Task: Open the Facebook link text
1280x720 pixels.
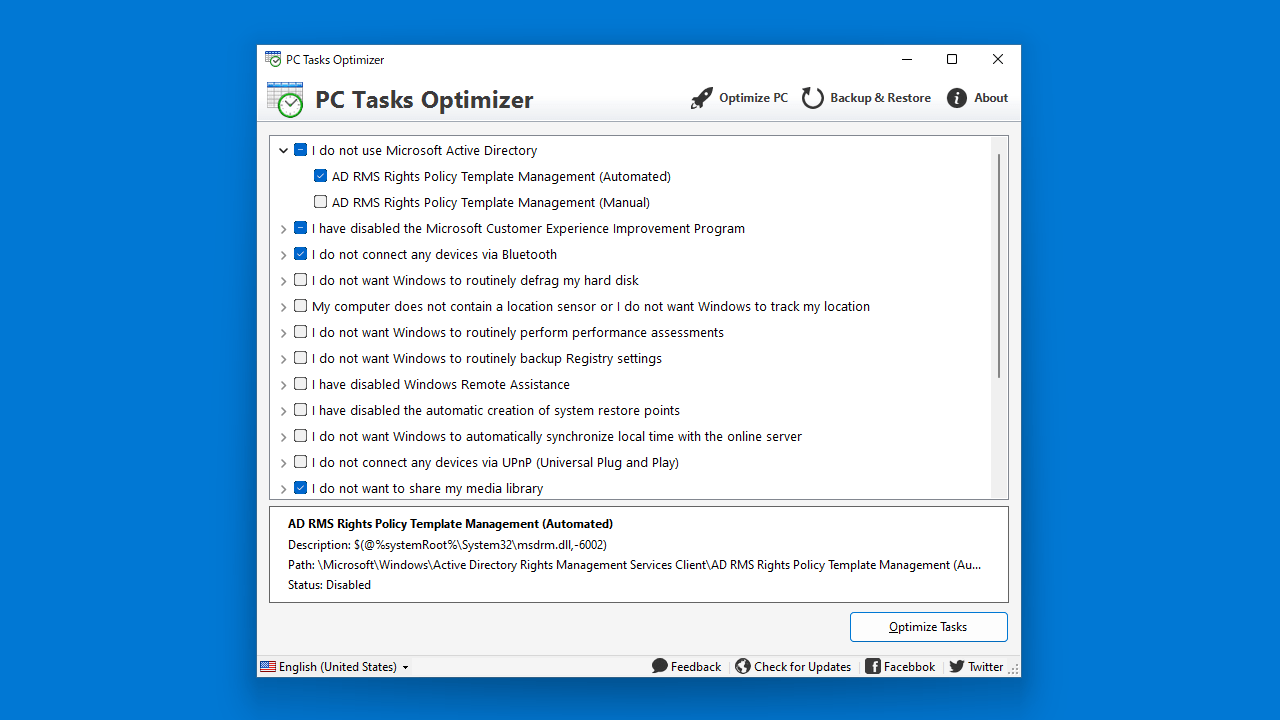Action: click(909, 667)
